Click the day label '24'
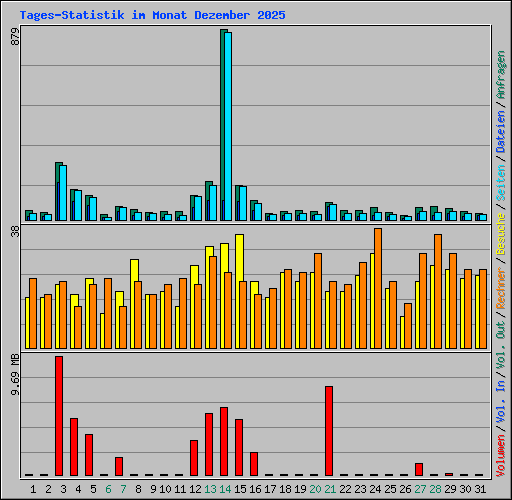This screenshot has width=512, height=500. point(375,489)
